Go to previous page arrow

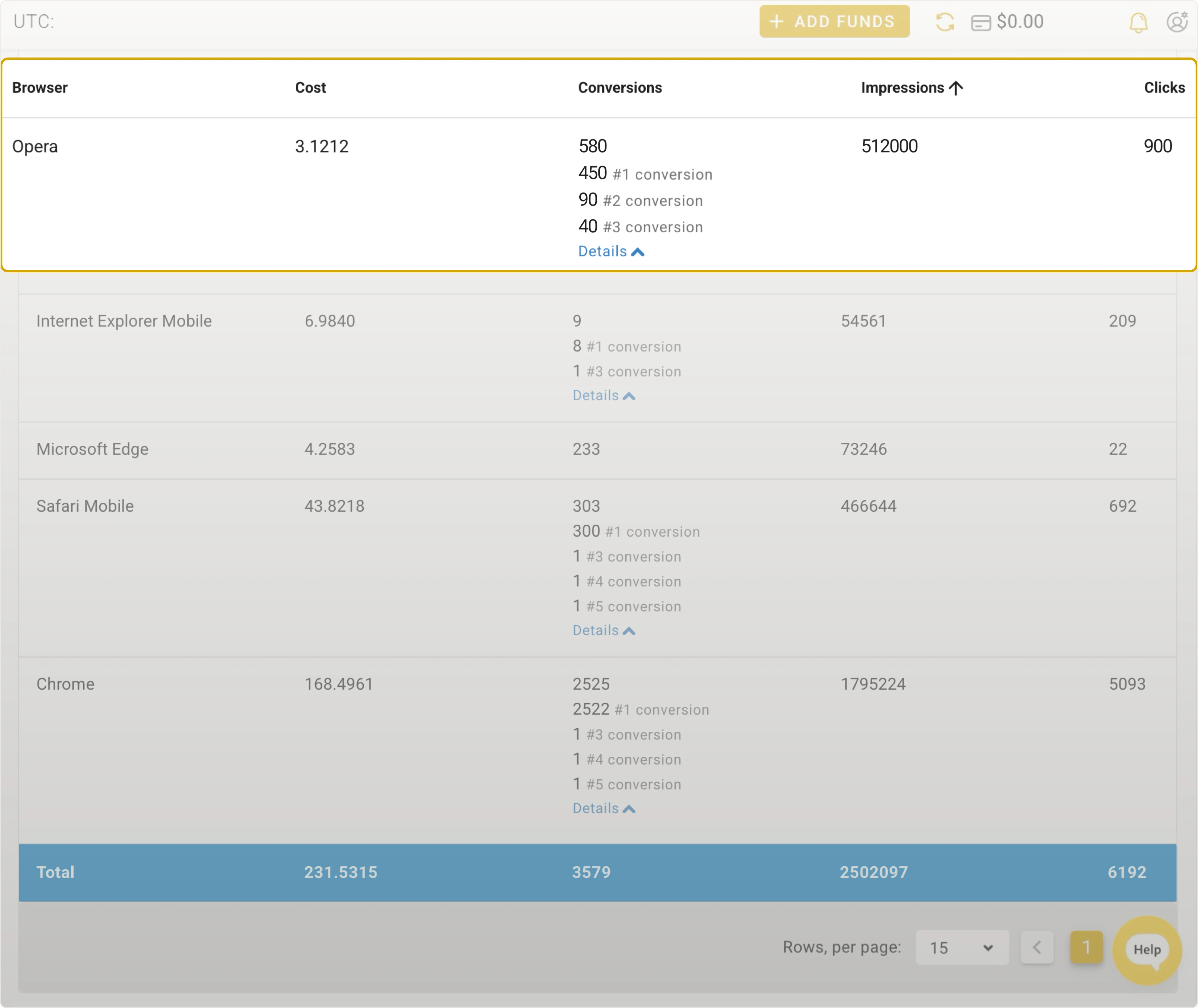[1037, 947]
